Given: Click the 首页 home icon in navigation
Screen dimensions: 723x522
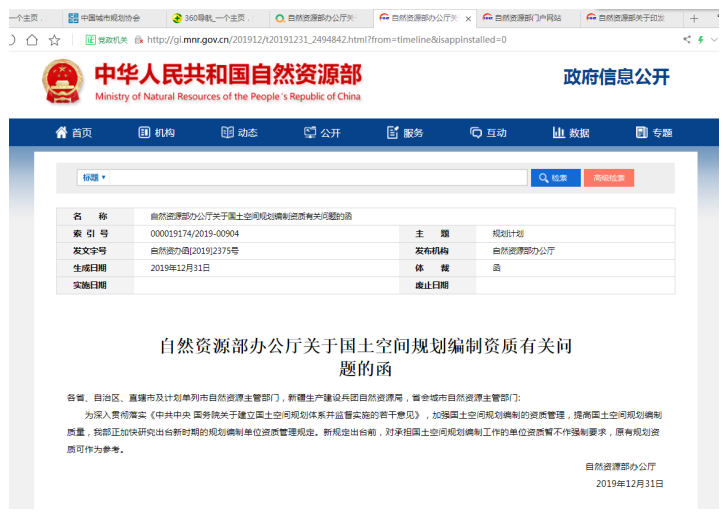Looking at the screenshot, I should pos(60,133).
